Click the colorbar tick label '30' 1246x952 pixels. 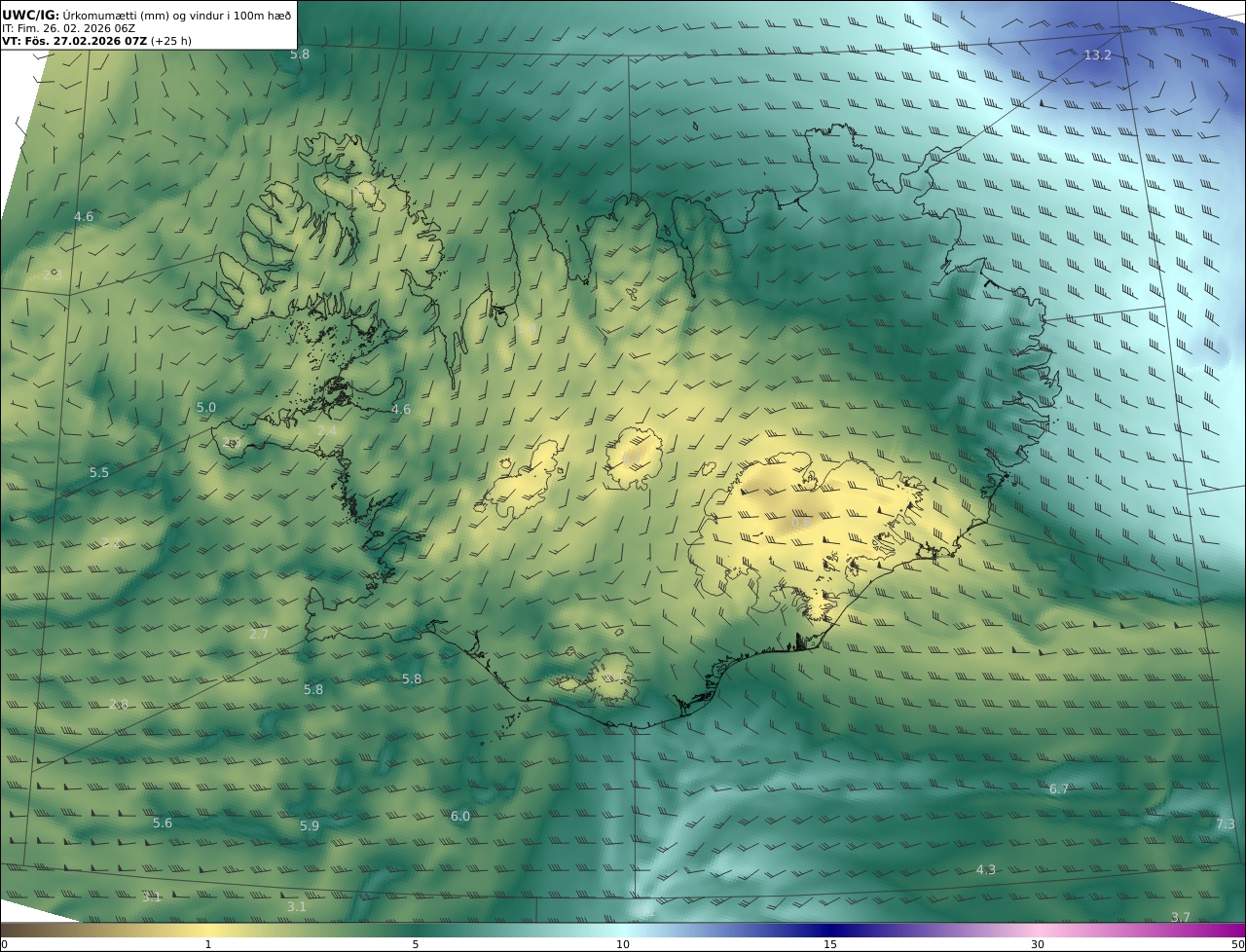(x=1038, y=944)
